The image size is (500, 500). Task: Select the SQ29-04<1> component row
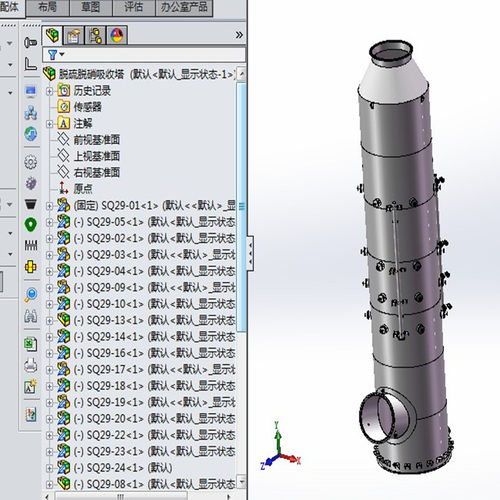pyautogui.click(x=146, y=271)
